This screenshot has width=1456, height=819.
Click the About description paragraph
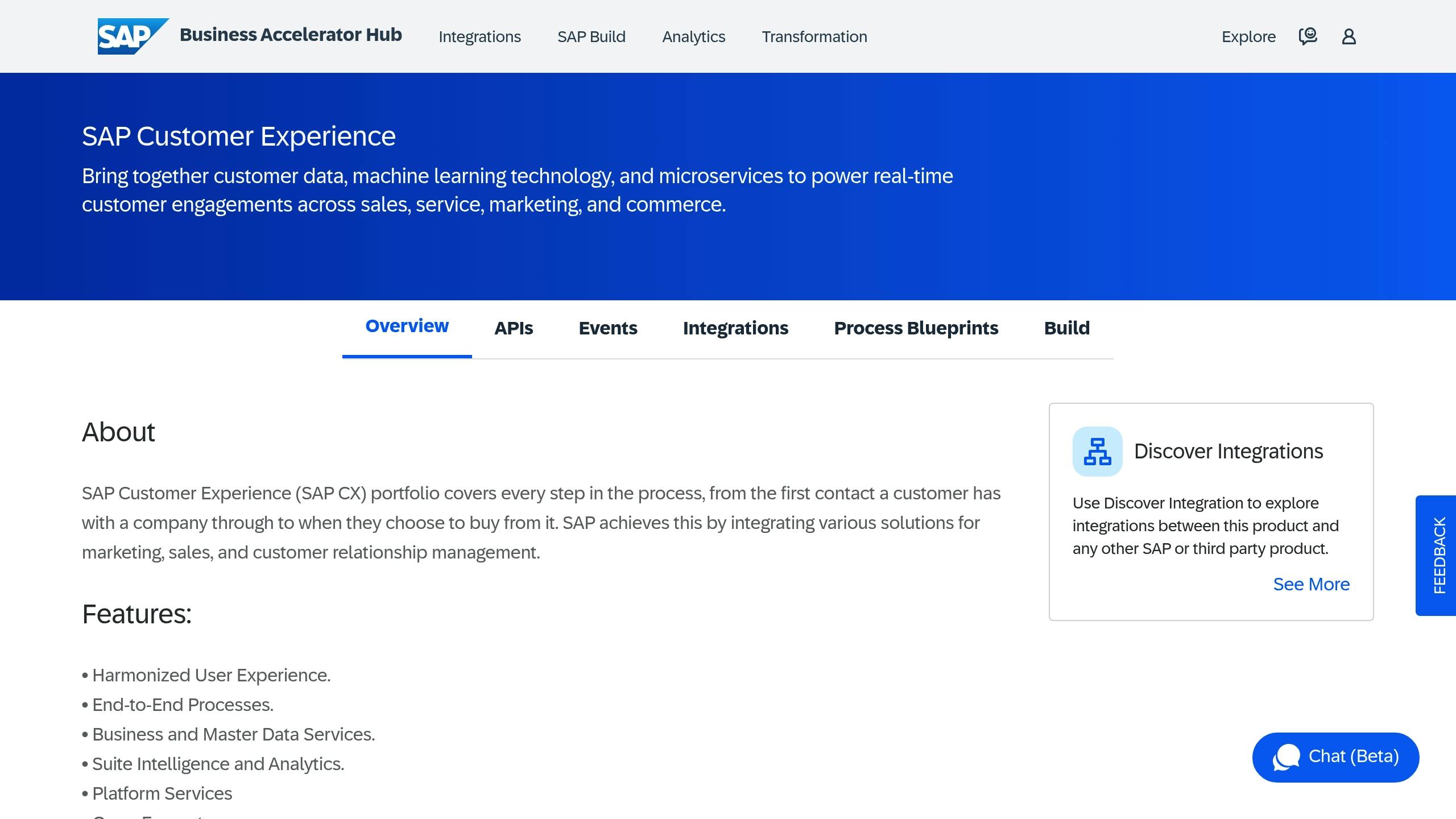[541, 523]
